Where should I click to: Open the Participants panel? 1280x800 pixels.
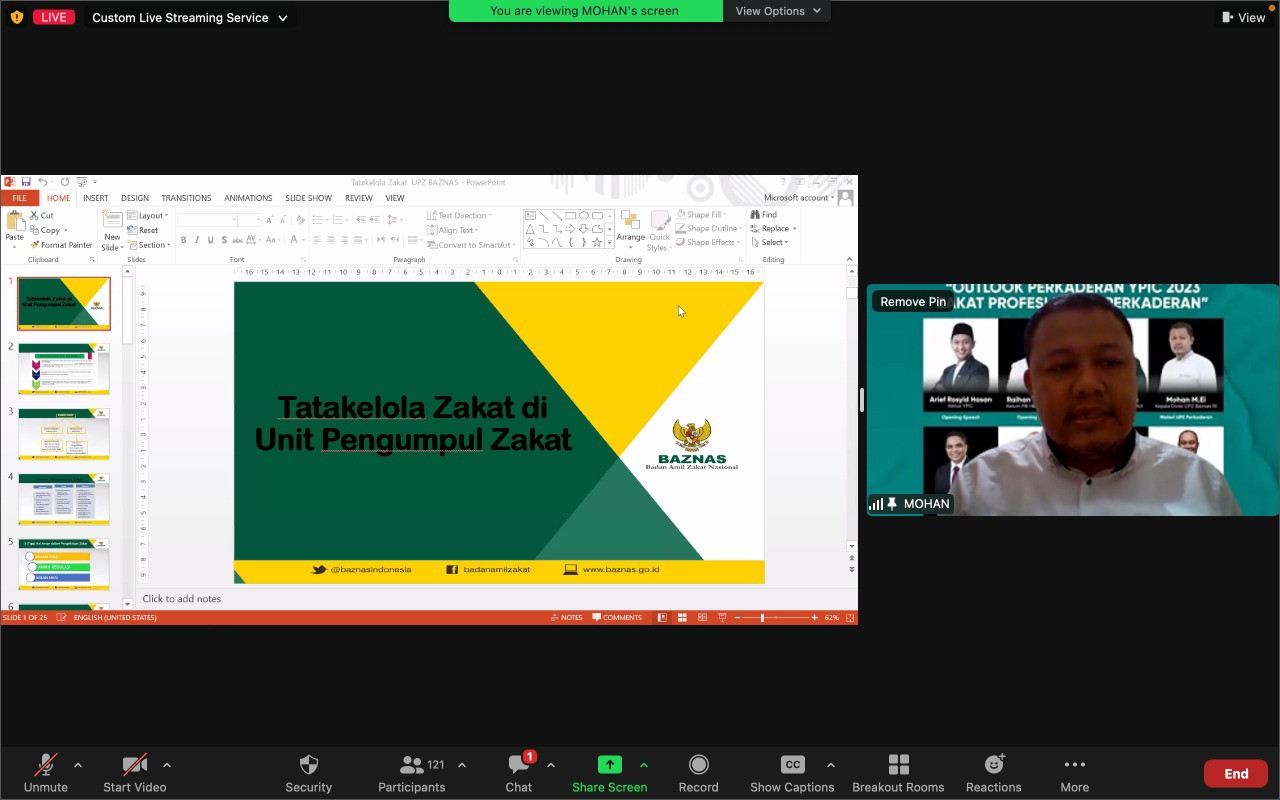pos(411,765)
